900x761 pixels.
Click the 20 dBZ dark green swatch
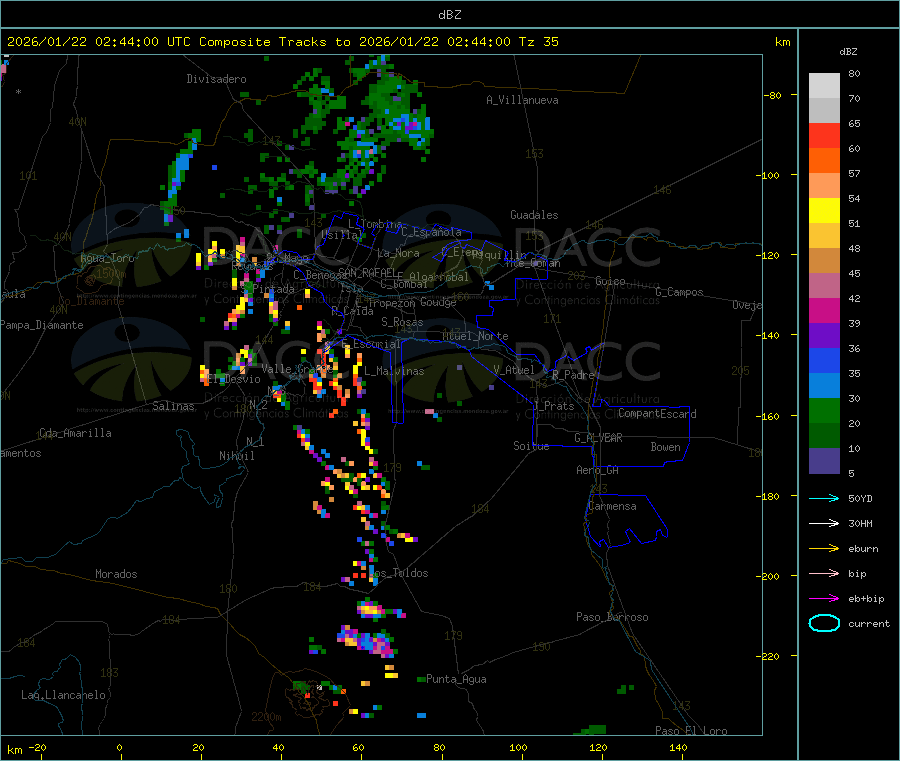coord(824,436)
